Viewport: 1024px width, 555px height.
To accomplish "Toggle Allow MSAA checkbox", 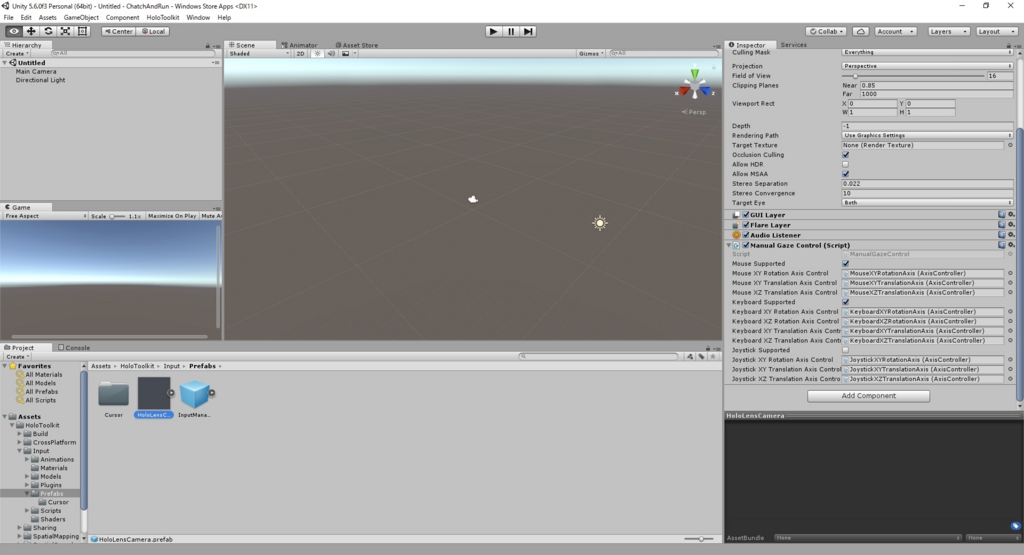I will [x=846, y=174].
